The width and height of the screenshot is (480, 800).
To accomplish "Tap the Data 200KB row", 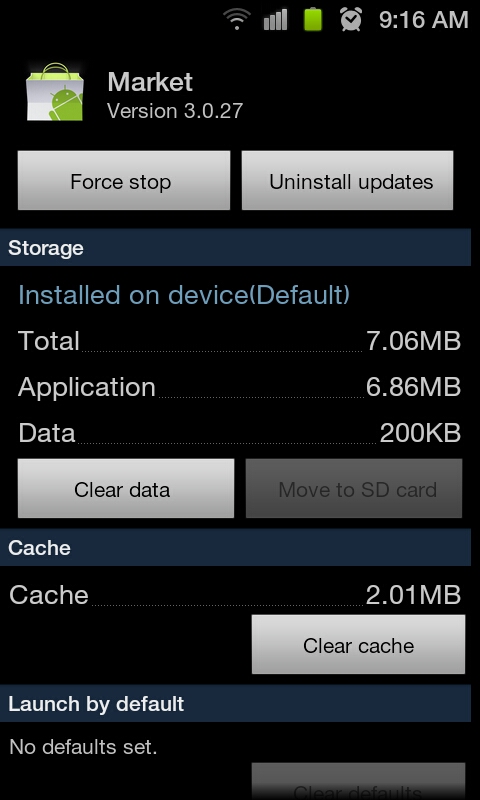I will [239, 433].
